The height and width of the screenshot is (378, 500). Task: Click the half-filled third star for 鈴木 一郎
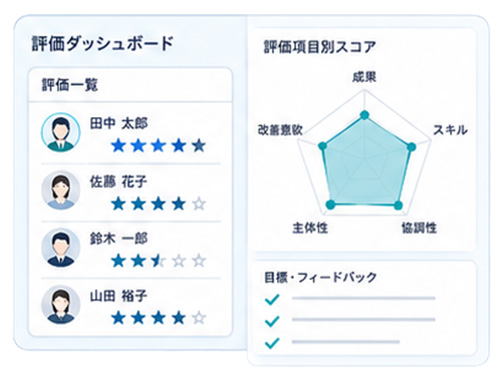coord(159,261)
